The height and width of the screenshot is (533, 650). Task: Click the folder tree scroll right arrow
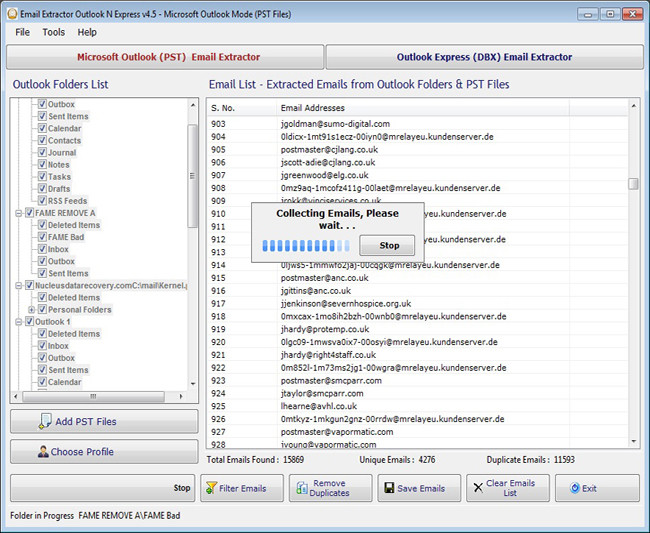coord(181,396)
